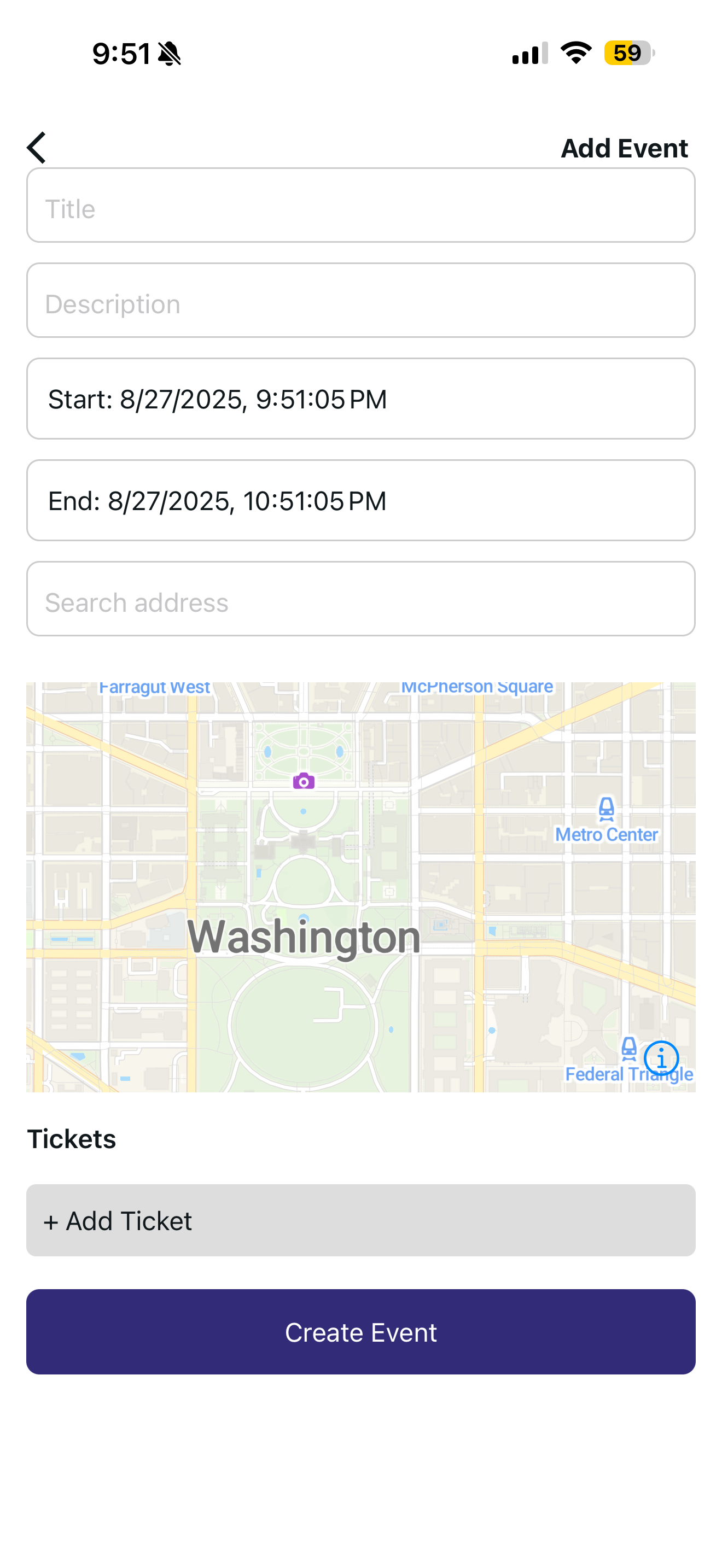
Task: Open the Start date and time picker
Action: pos(361,399)
